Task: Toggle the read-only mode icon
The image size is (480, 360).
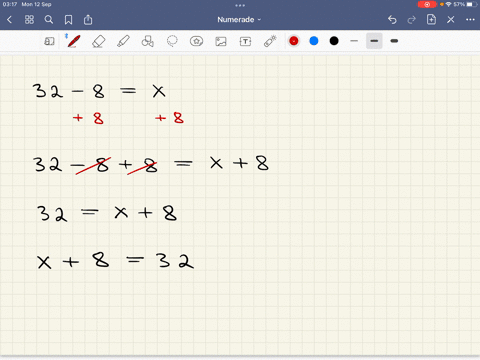Action: 49,41
